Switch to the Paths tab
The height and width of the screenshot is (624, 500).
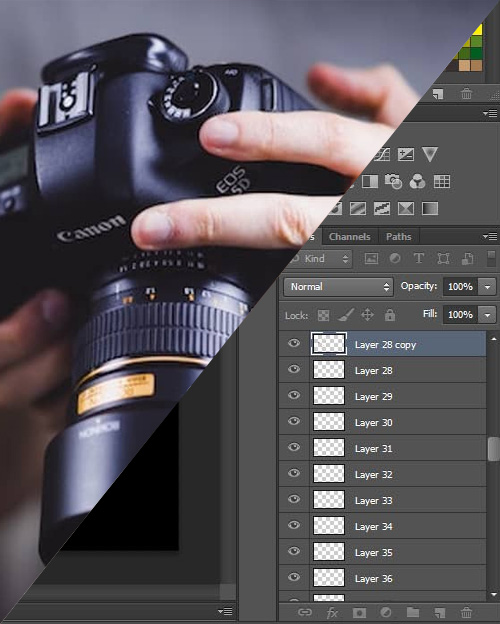(x=398, y=237)
